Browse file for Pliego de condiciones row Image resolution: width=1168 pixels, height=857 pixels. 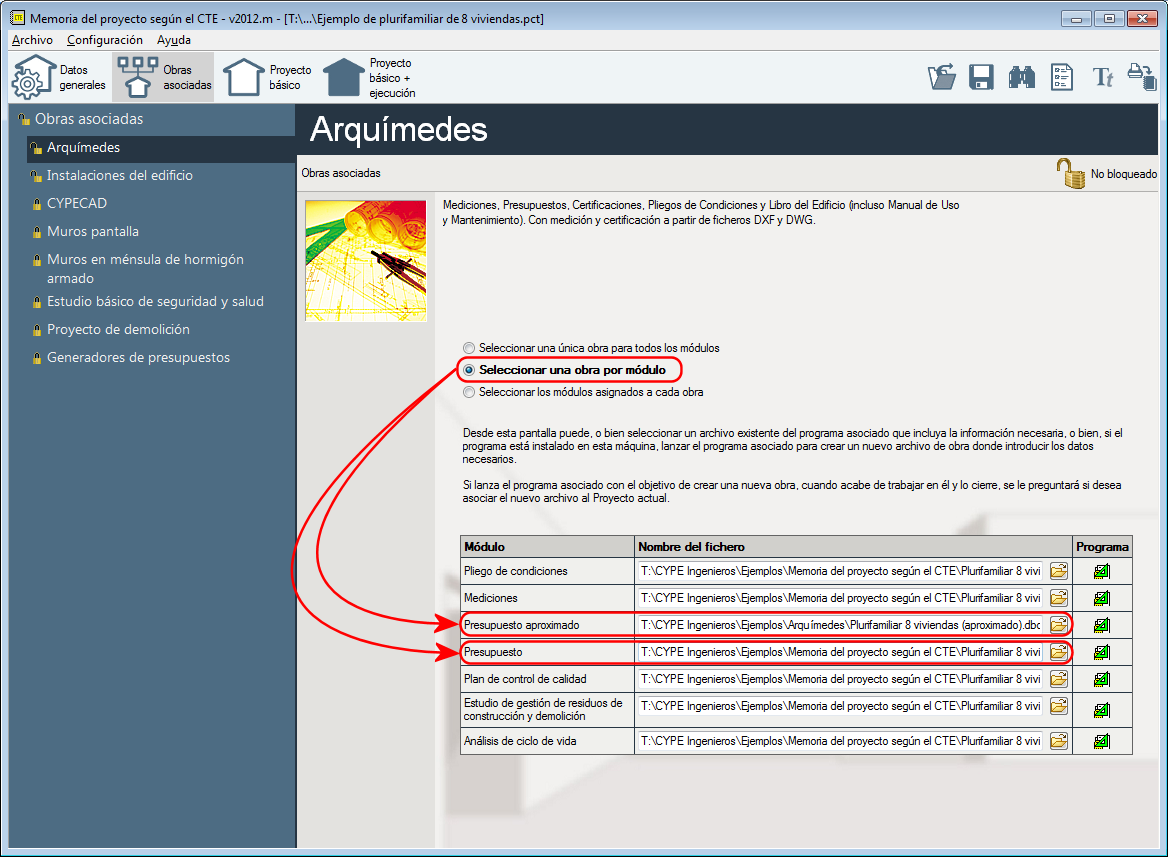[x=1058, y=572]
